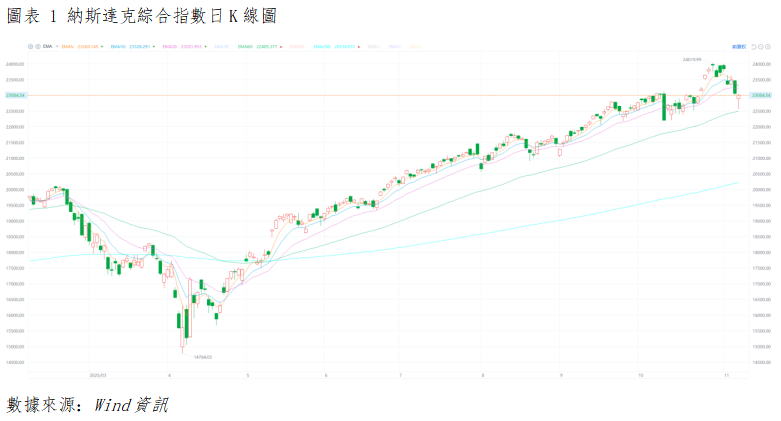Viewport: 781px width, 421px height.
Task: Click the rightmost circle icon in top-right toolbar
Action: click(769, 46)
